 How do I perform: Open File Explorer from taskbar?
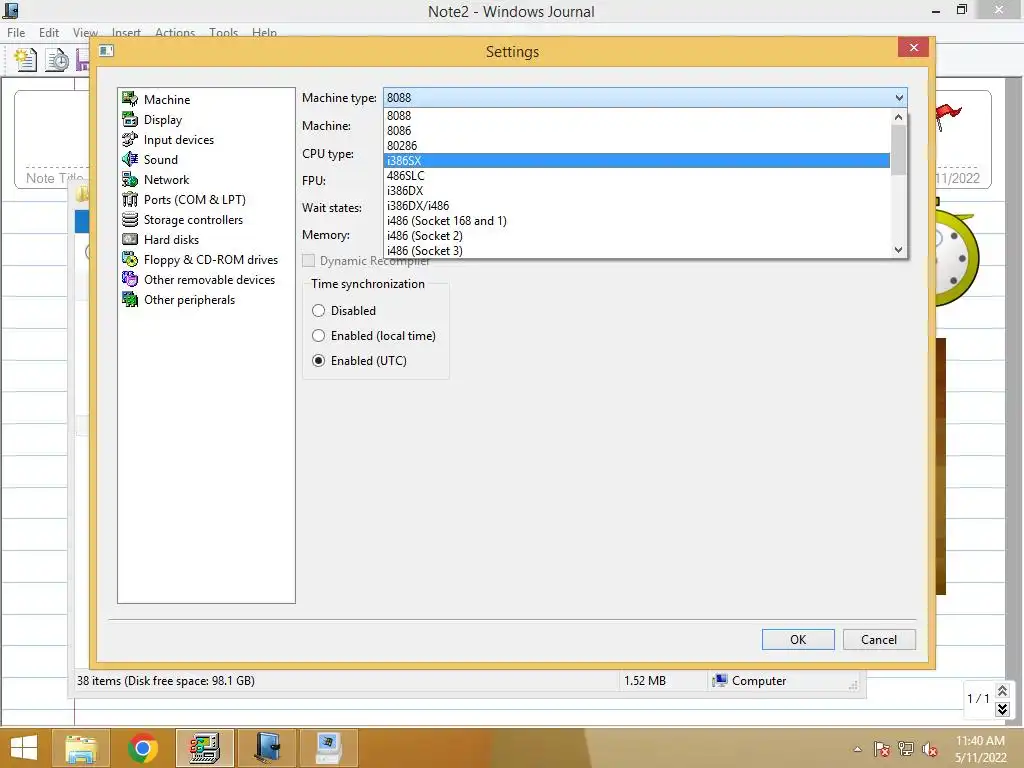(x=81, y=748)
